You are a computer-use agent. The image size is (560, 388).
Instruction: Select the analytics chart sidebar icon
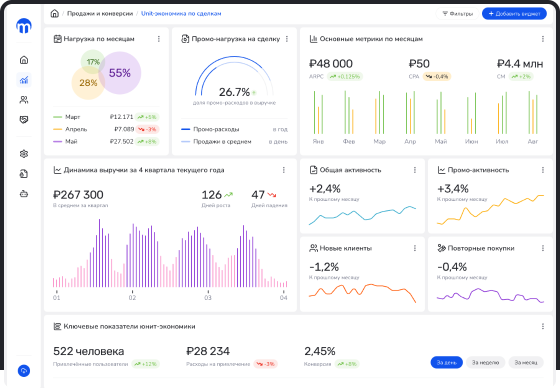click(x=24, y=80)
